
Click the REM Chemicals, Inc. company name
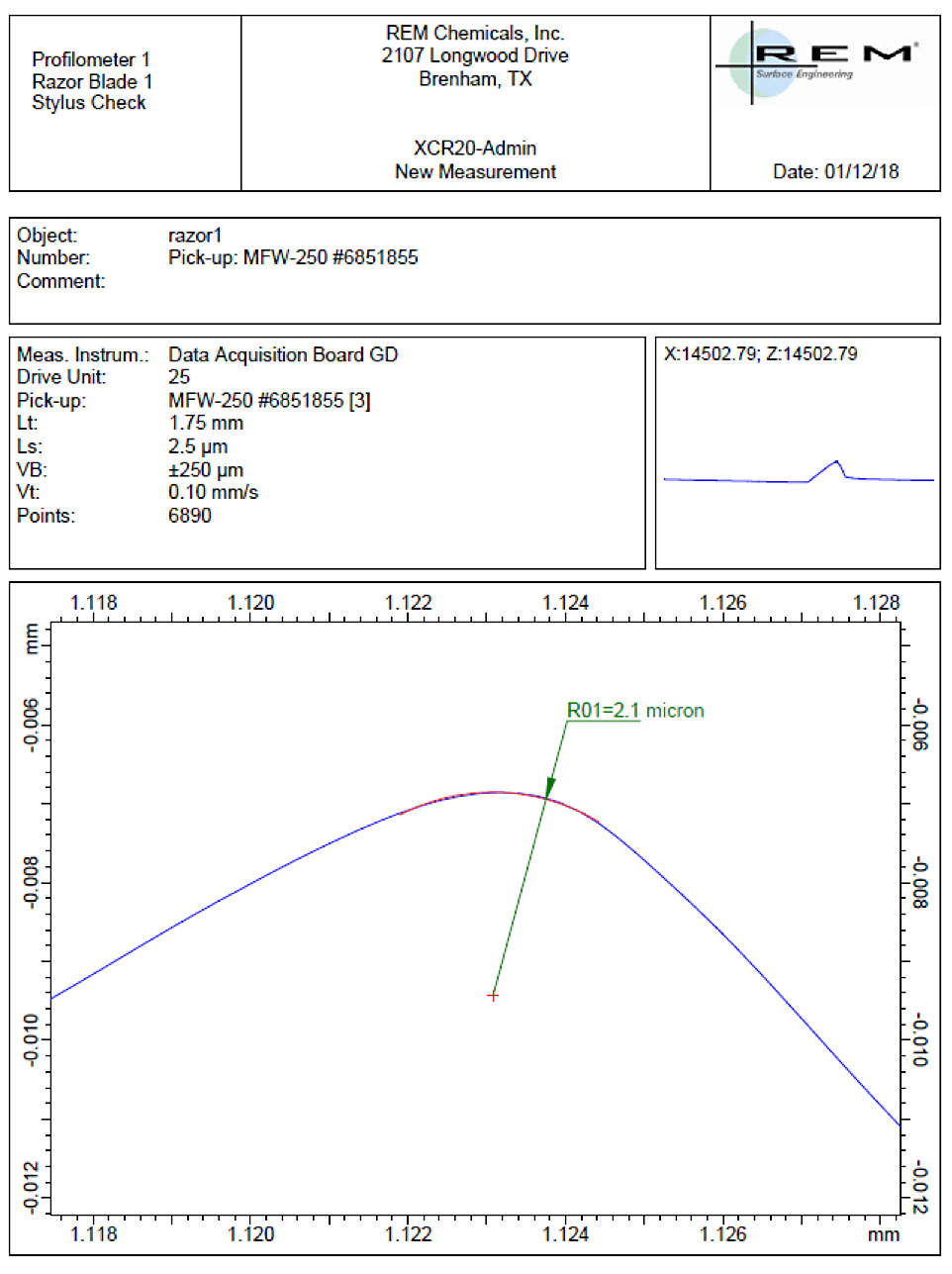(x=475, y=34)
